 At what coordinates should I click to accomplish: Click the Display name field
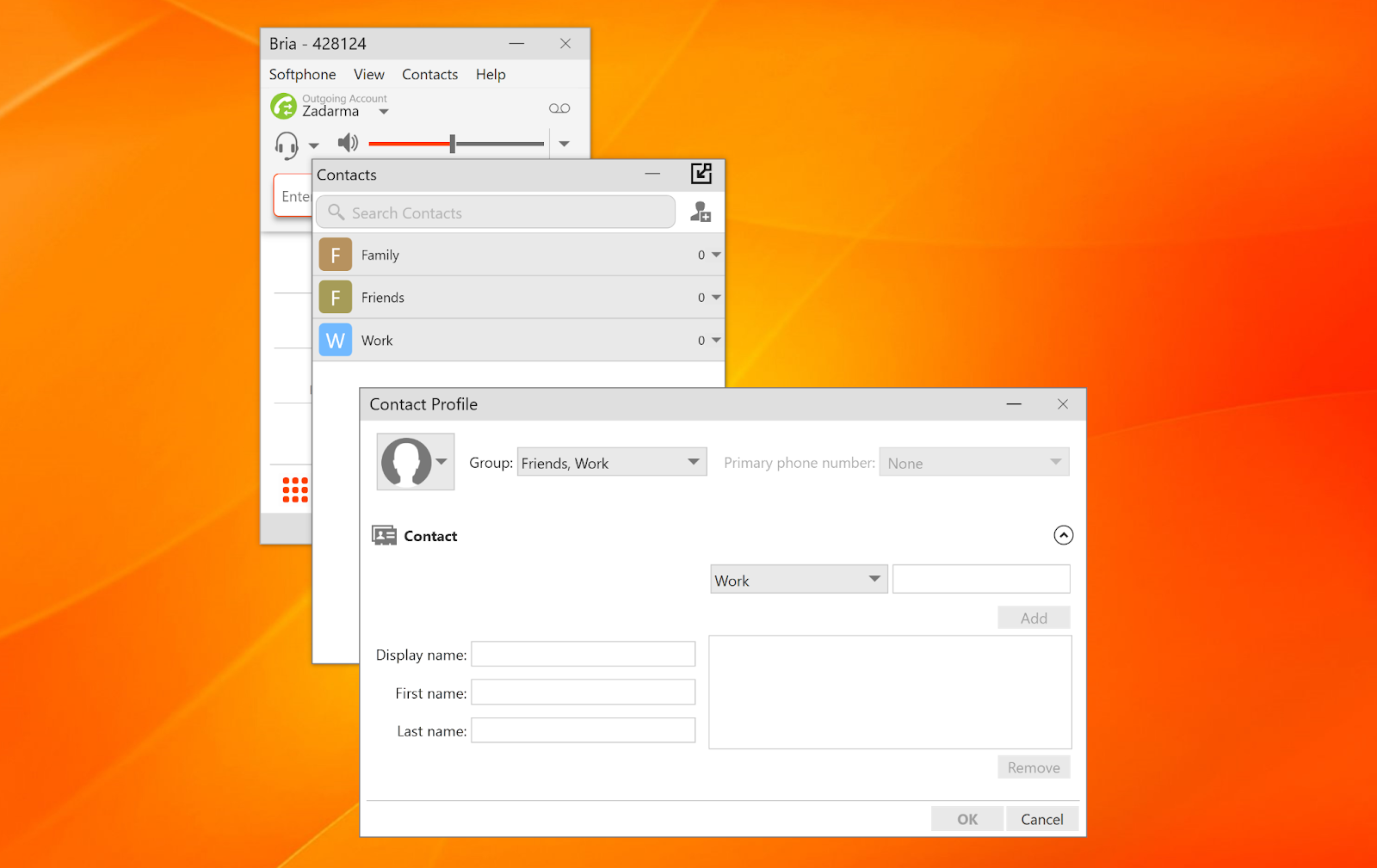583,655
